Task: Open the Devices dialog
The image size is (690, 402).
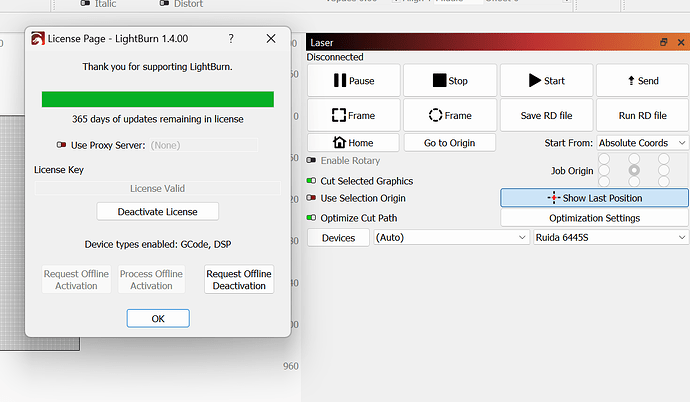Action: pos(338,238)
